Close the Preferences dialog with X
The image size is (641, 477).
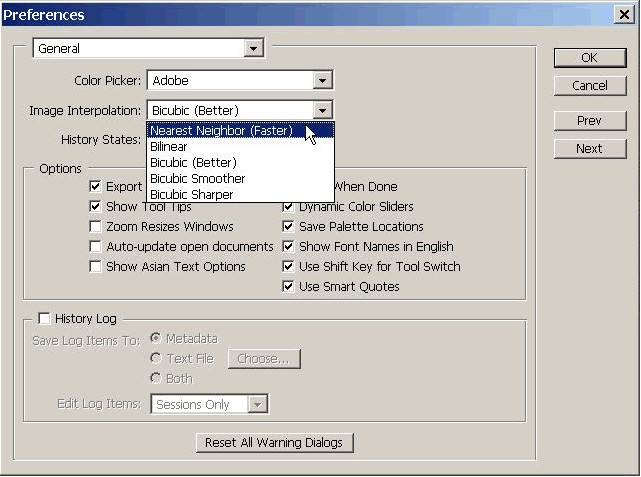click(624, 15)
